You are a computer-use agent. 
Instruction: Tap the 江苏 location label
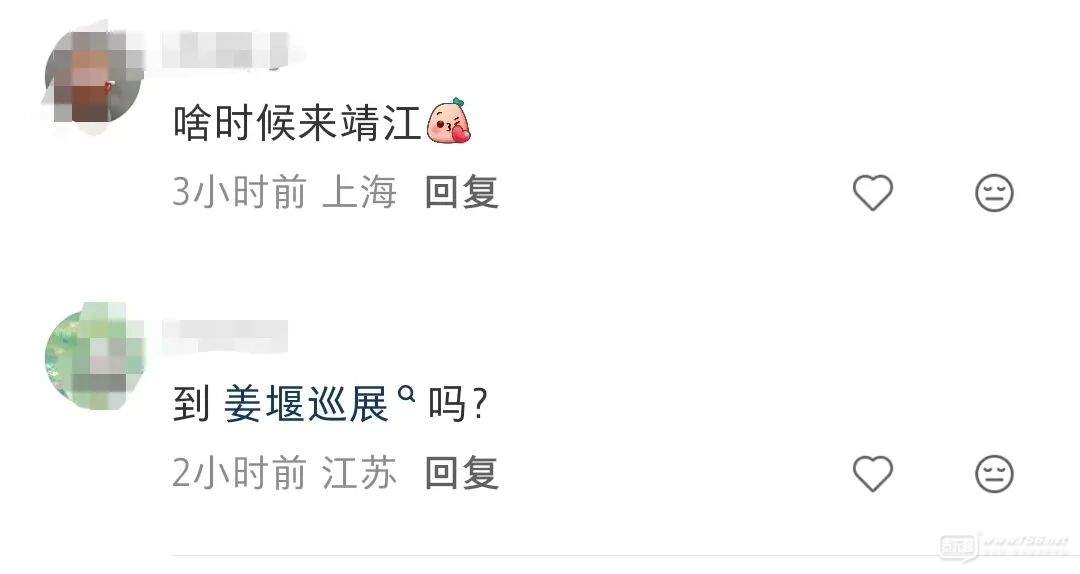tap(360, 473)
